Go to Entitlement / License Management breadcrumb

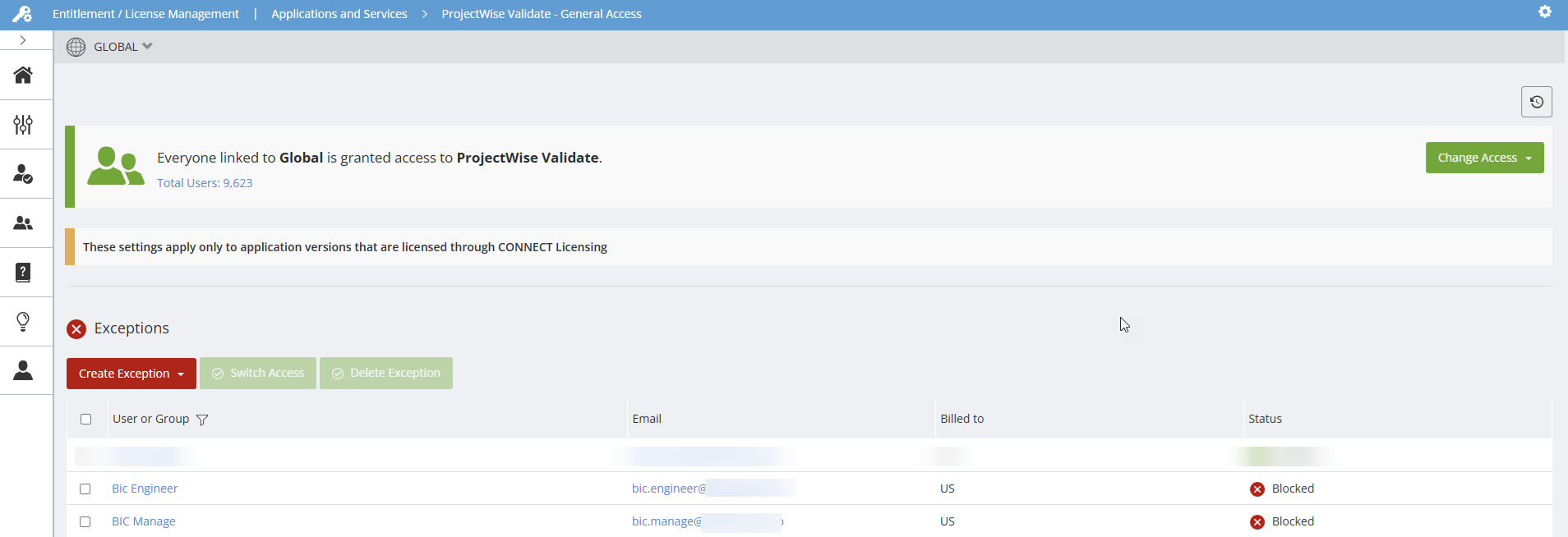pos(145,14)
